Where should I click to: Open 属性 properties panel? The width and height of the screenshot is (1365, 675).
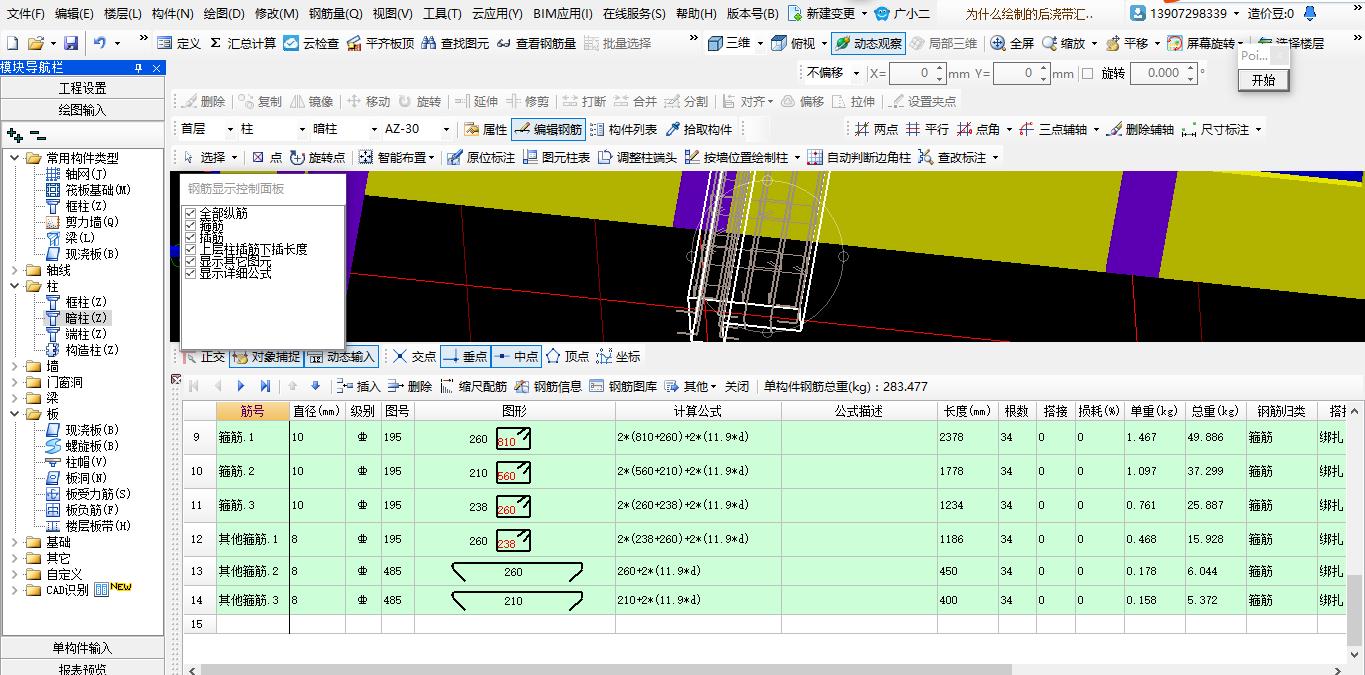pyautogui.click(x=486, y=130)
